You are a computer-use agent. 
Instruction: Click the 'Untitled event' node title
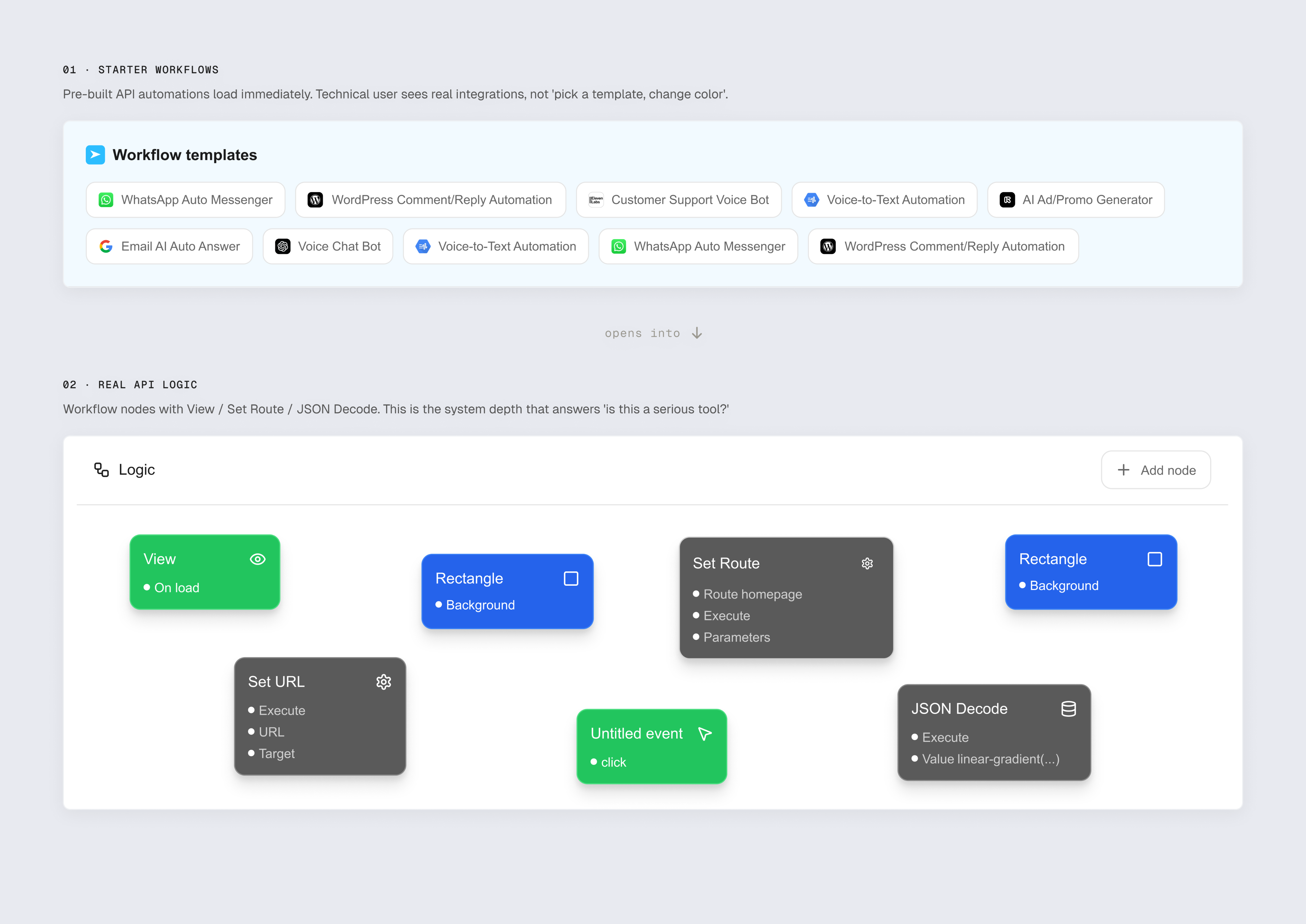(x=636, y=733)
